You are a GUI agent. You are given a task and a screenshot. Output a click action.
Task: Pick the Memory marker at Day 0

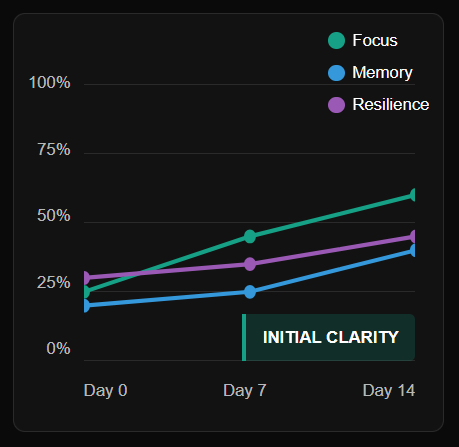[x=87, y=305]
